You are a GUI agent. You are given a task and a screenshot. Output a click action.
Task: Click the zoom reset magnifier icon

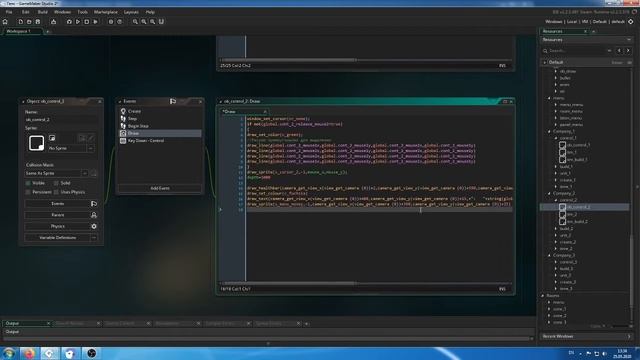pos(144,22)
